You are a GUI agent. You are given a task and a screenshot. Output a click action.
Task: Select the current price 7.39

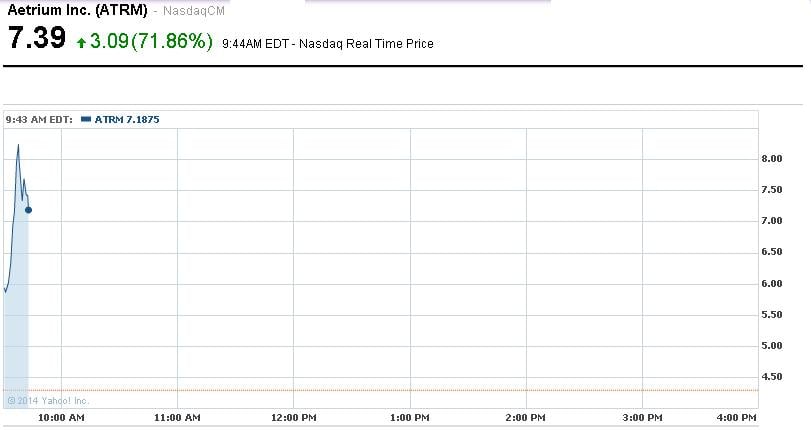(37, 40)
